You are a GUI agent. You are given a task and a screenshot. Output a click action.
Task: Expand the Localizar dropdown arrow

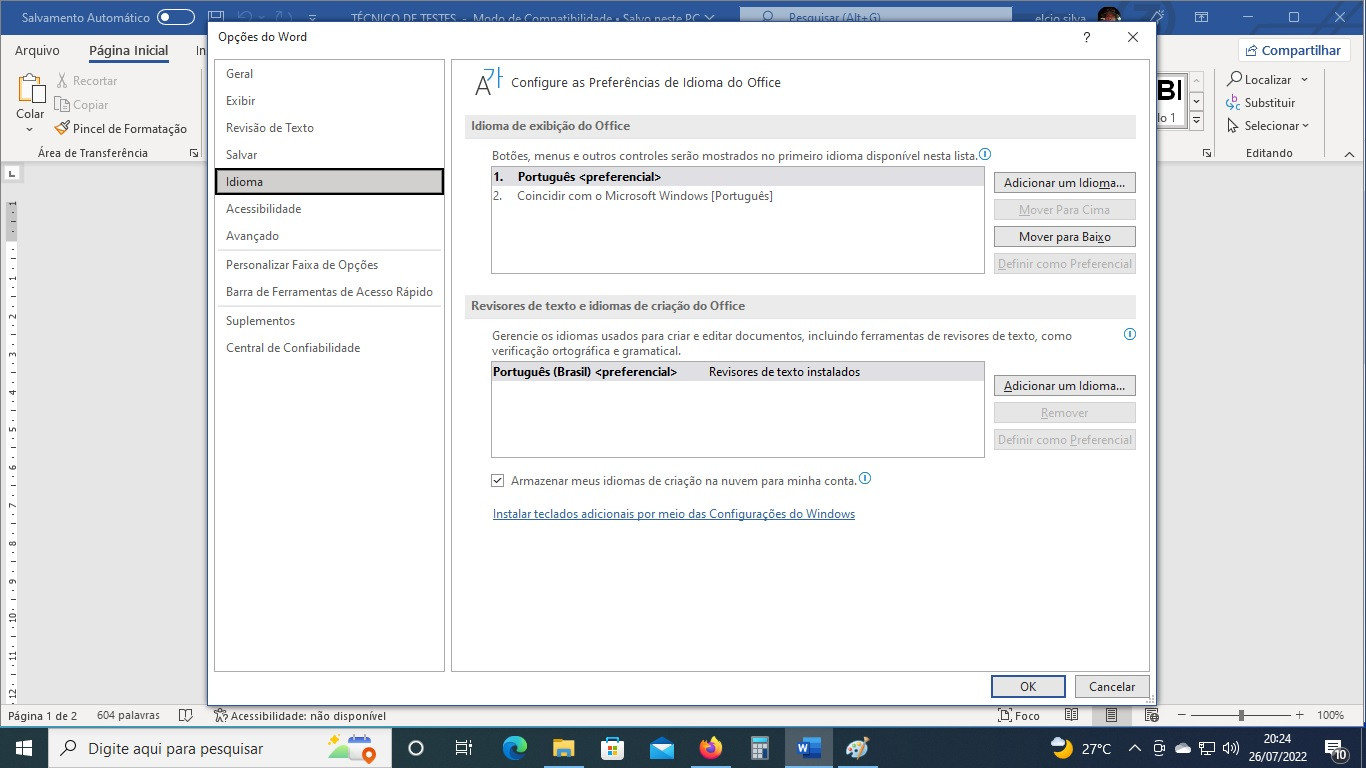[x=1304, y=80]
